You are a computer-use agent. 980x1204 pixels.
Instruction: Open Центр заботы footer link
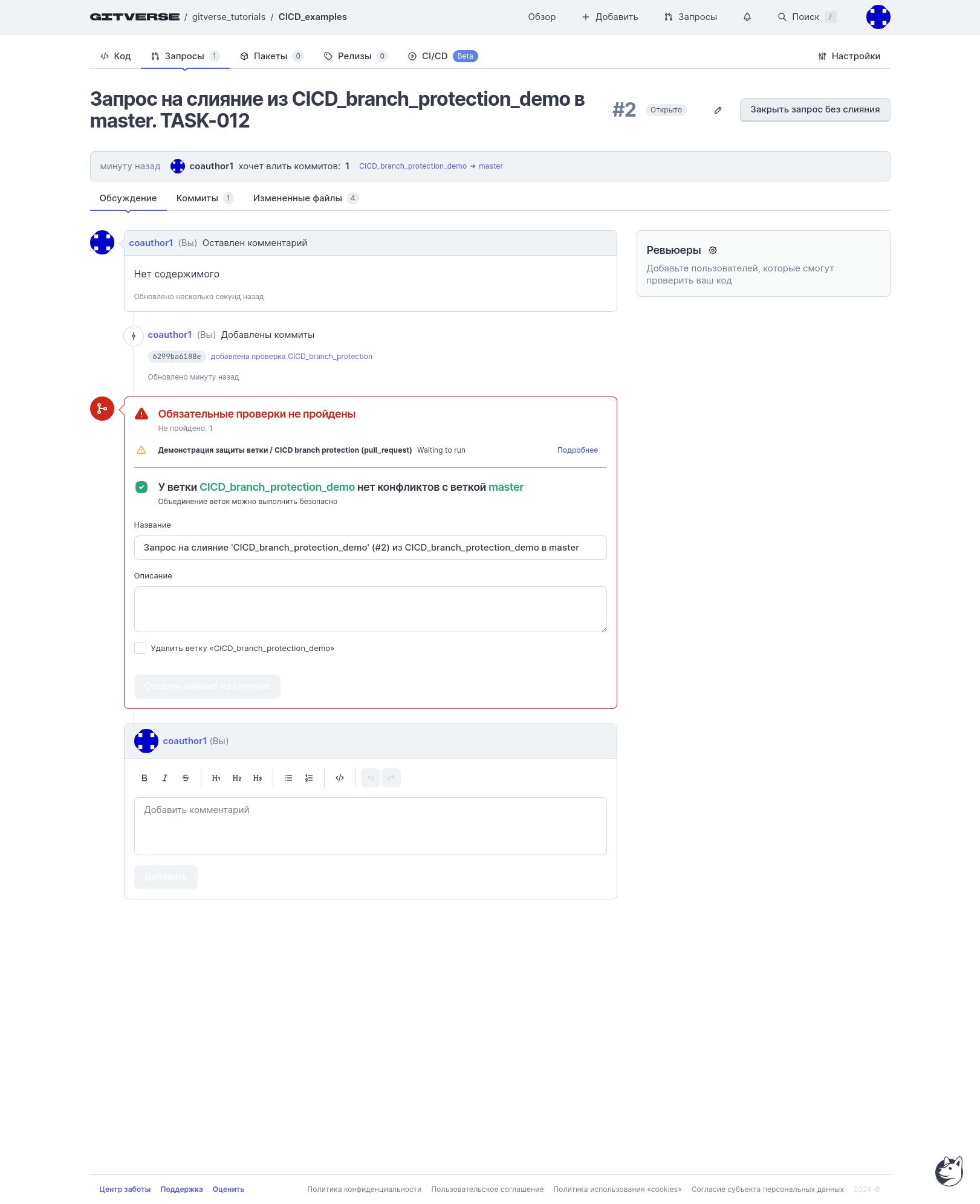(x=125, y=1189)
